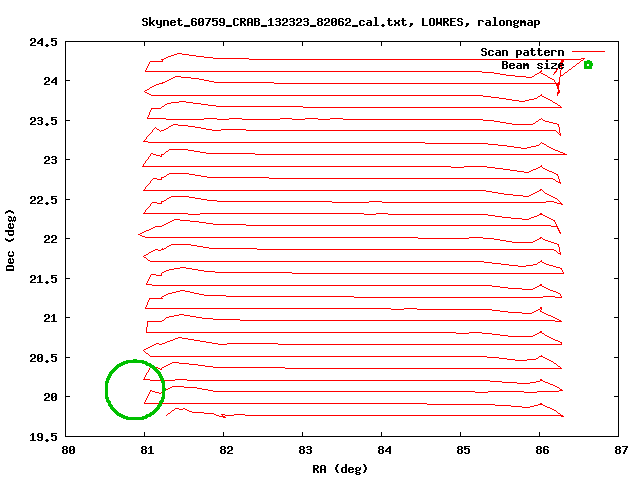
Task: Click the x-axis tick label 81
Action: (x=147, y=450)
